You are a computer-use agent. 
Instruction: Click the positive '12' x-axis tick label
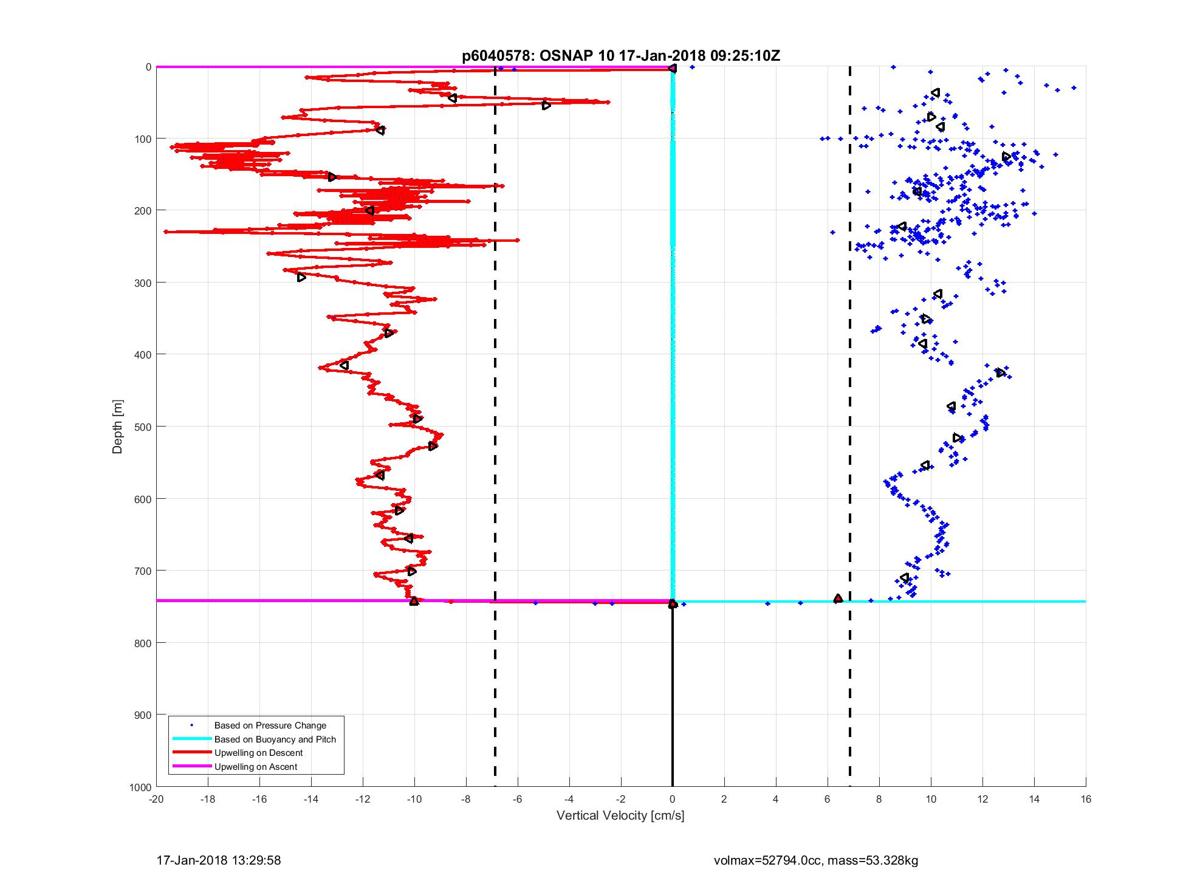click(983, 800)
